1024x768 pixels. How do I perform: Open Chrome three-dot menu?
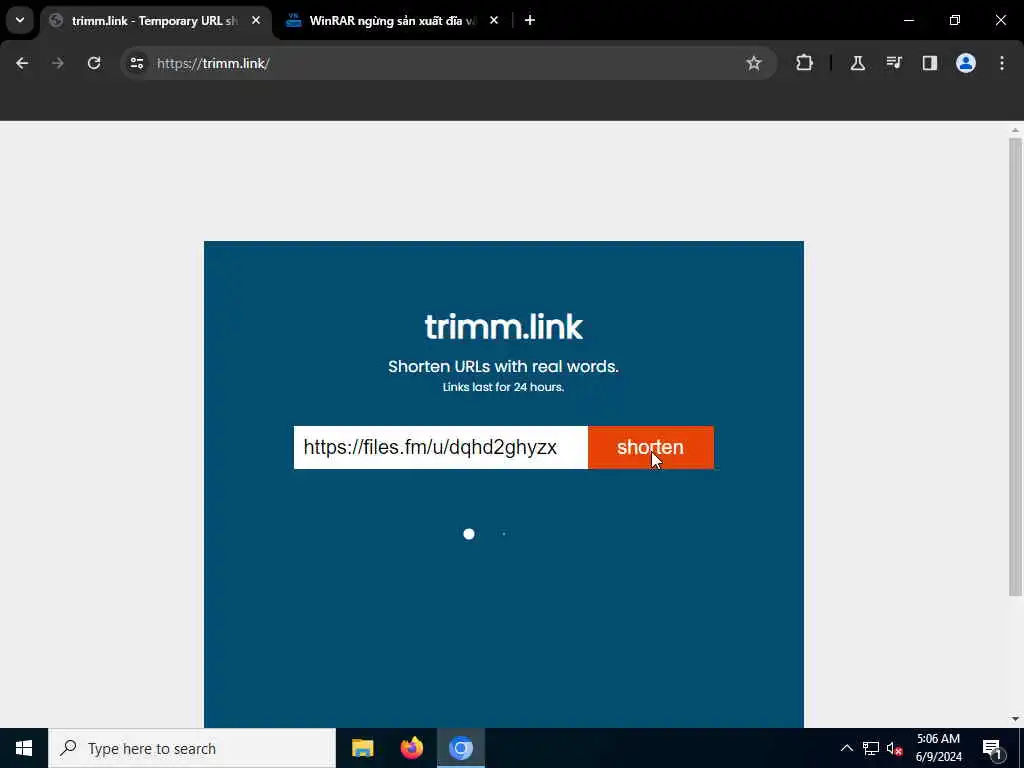[1002, 63]
